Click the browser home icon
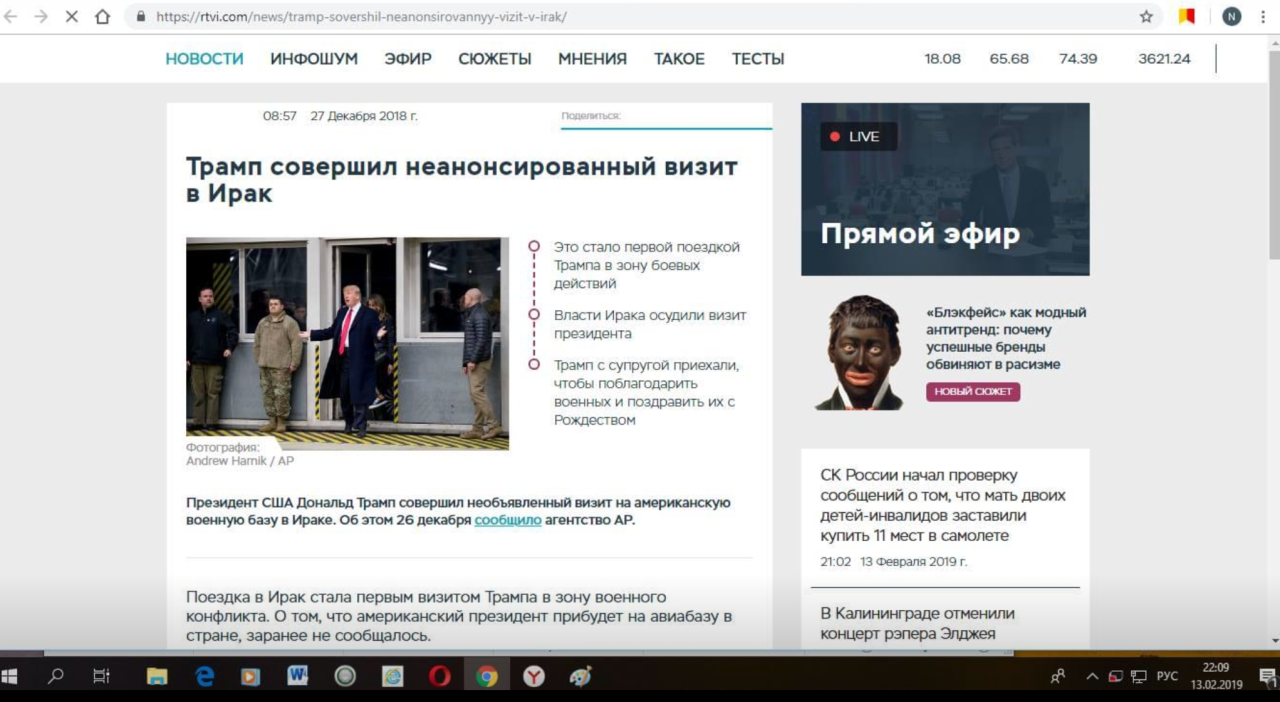The width and height of the screenshot is (1280, 702). (x=102, y=17)
